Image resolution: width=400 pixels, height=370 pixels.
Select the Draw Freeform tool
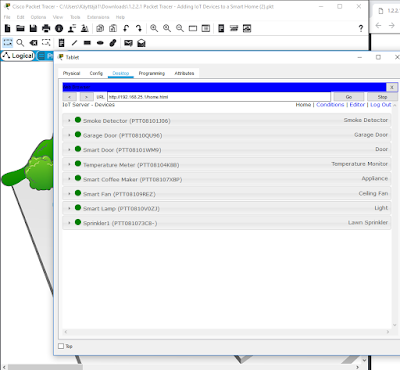tap(113, 43)
